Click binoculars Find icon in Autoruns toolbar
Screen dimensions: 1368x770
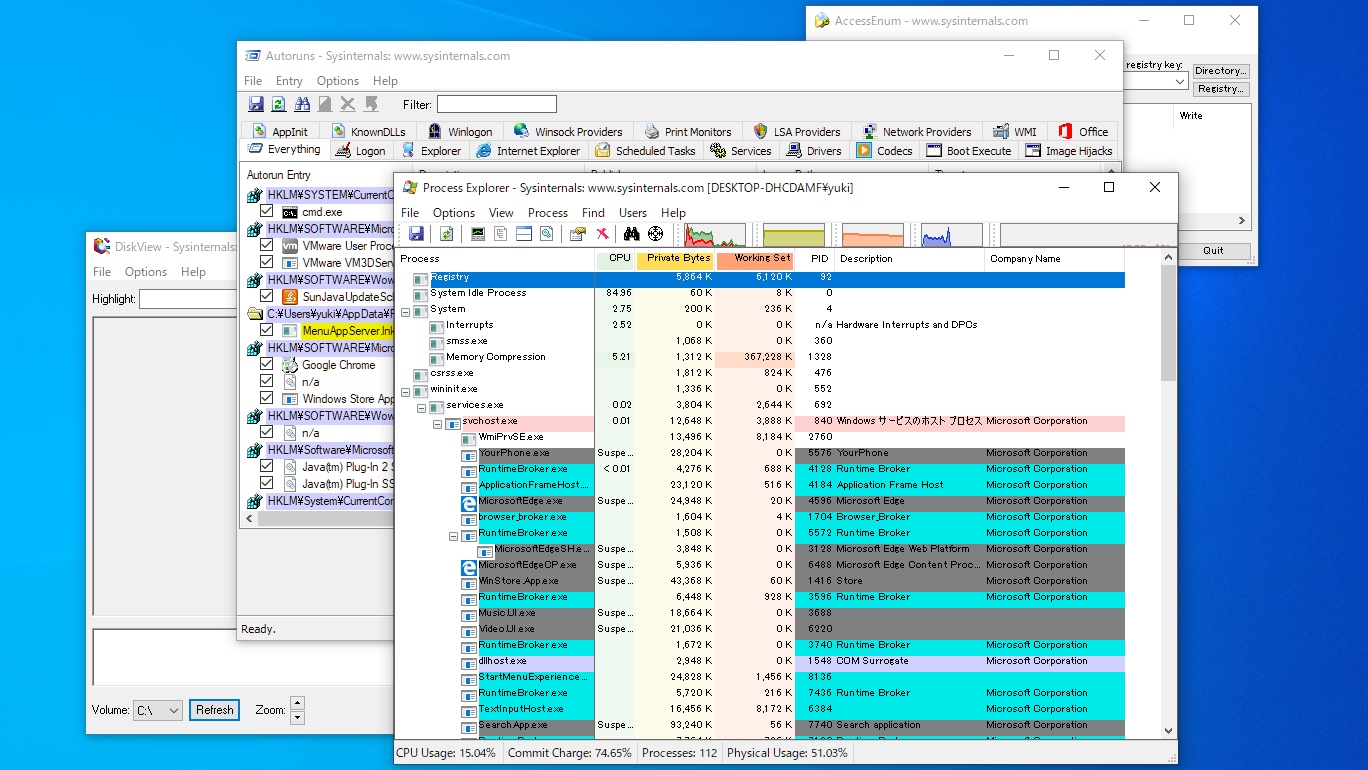pos(302,104)
